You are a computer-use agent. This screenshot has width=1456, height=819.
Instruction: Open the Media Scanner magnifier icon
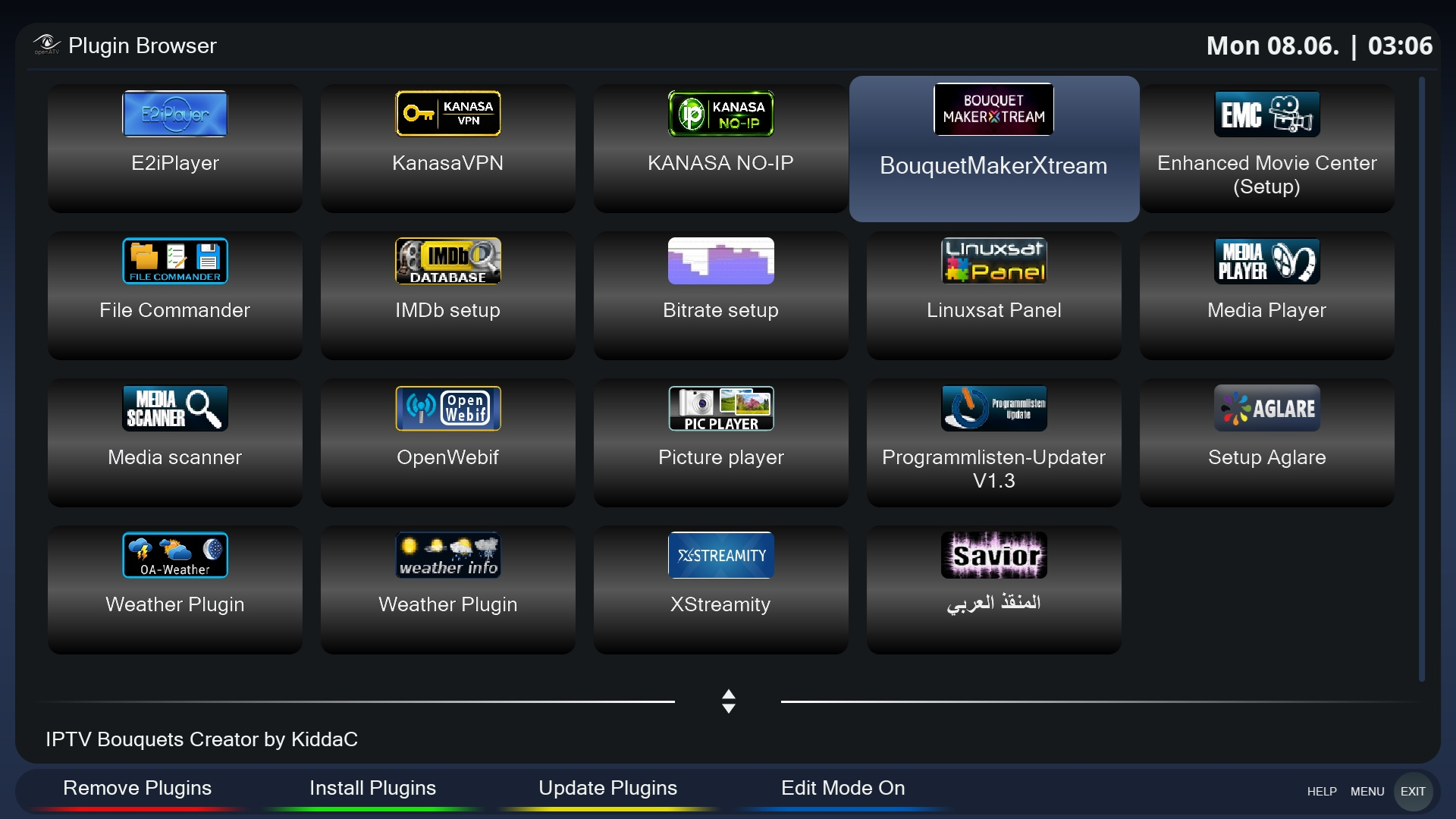(175, 408)
